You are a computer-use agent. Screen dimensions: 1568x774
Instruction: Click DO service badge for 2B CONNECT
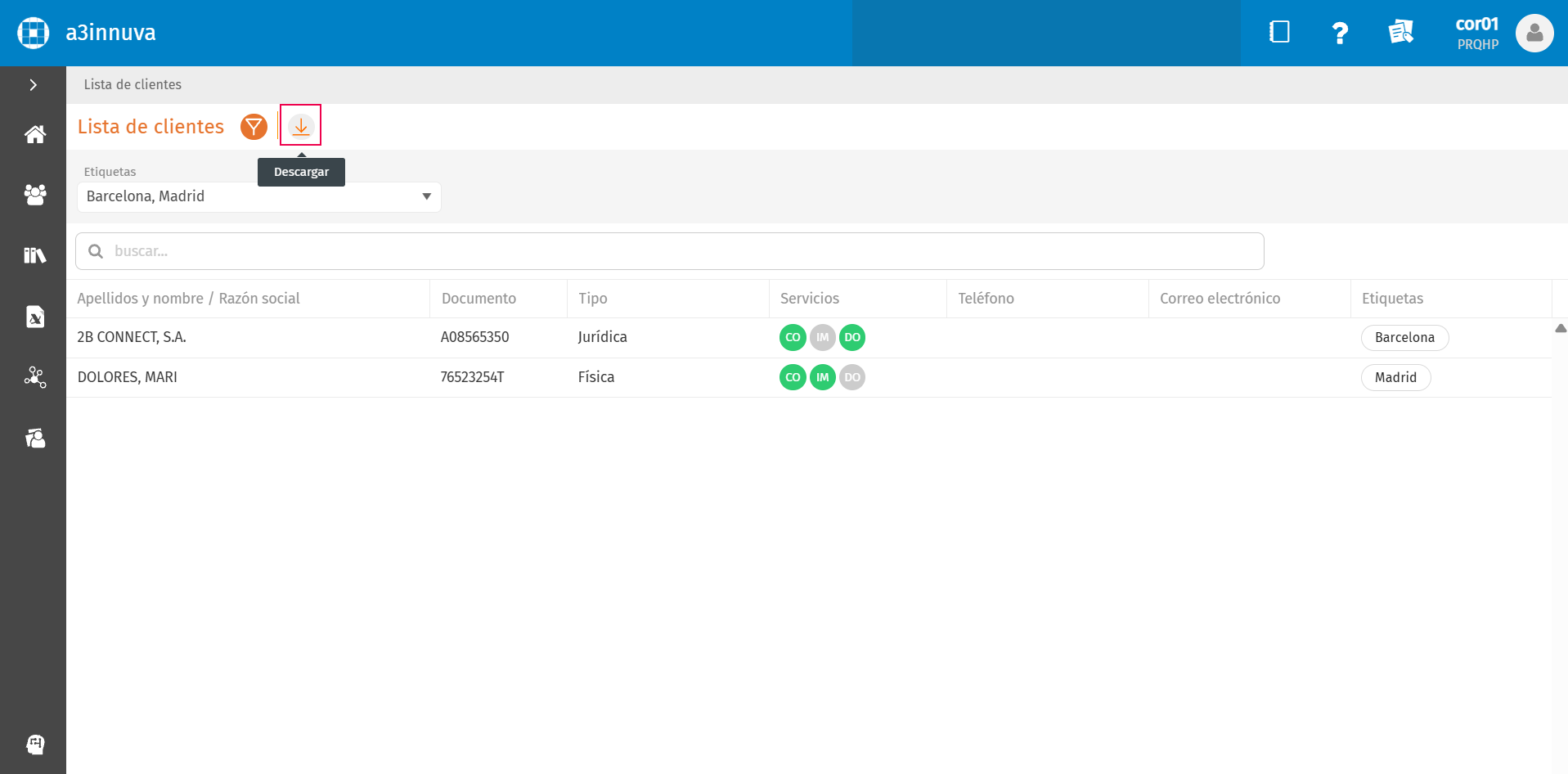[852, 337]
